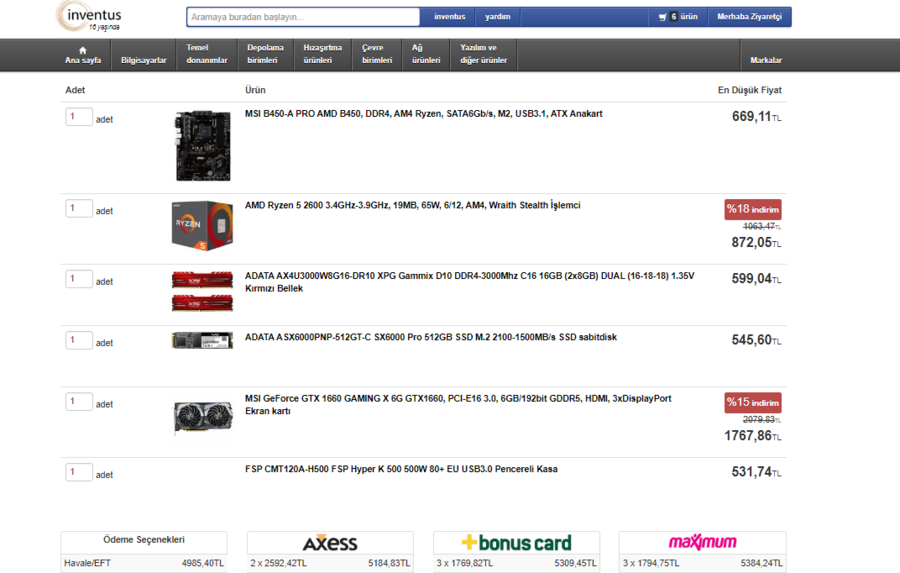Edit quantity field for ADATA SX6000 SSD

click(x=79, y=340)
